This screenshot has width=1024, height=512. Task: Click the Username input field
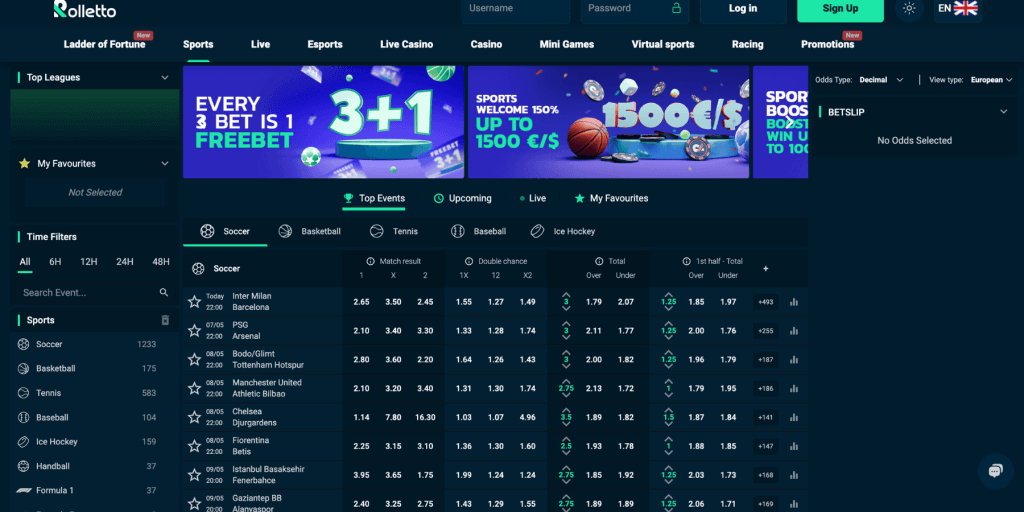pyautogui.click(x=515, y=9)
